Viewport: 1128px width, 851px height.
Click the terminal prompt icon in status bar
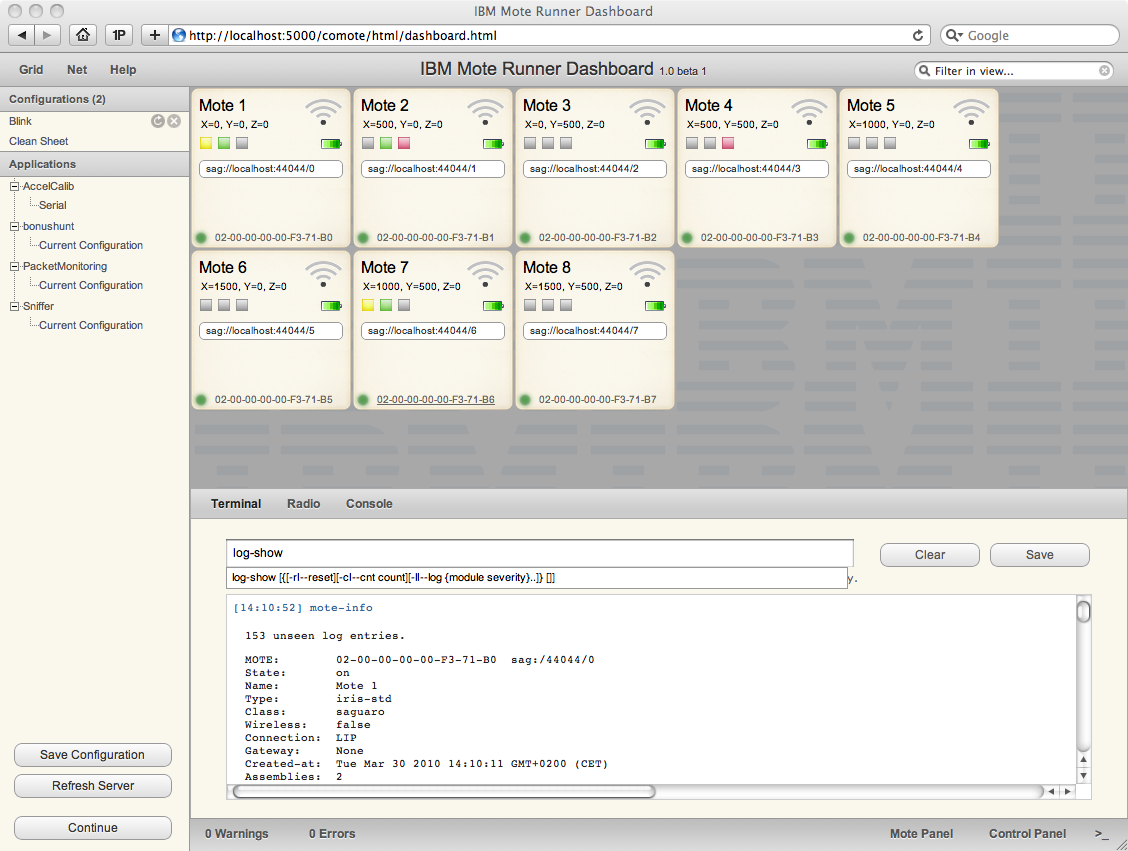point(1101,834)
